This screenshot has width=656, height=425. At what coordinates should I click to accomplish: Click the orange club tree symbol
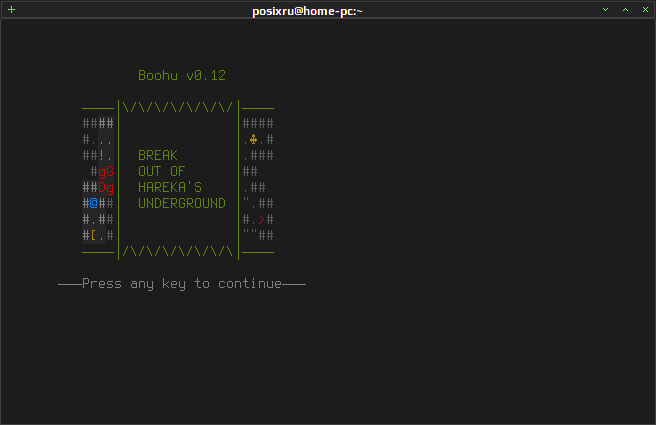coord(254,139)
